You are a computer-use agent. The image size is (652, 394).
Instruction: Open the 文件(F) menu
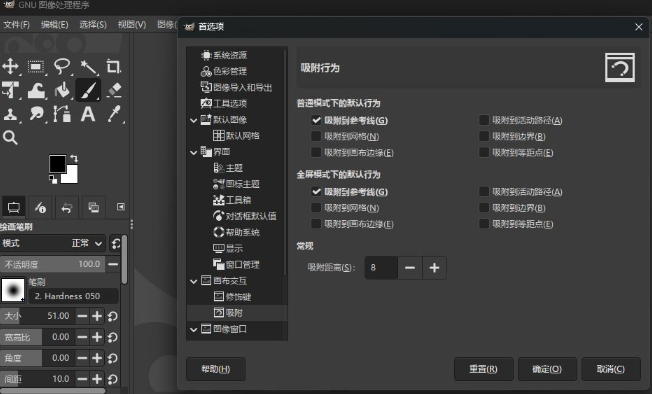[17, 25]
